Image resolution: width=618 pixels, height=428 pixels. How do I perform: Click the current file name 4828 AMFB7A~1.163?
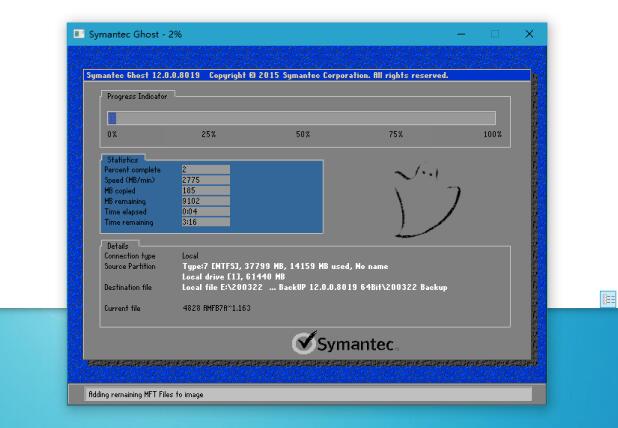216,308
